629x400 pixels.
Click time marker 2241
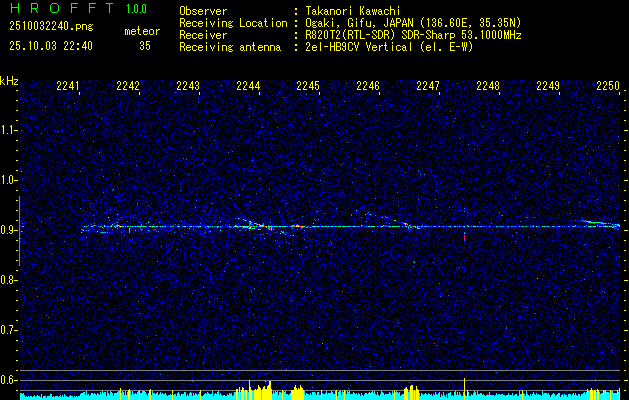pyautogui.click(x=68, y=85)
